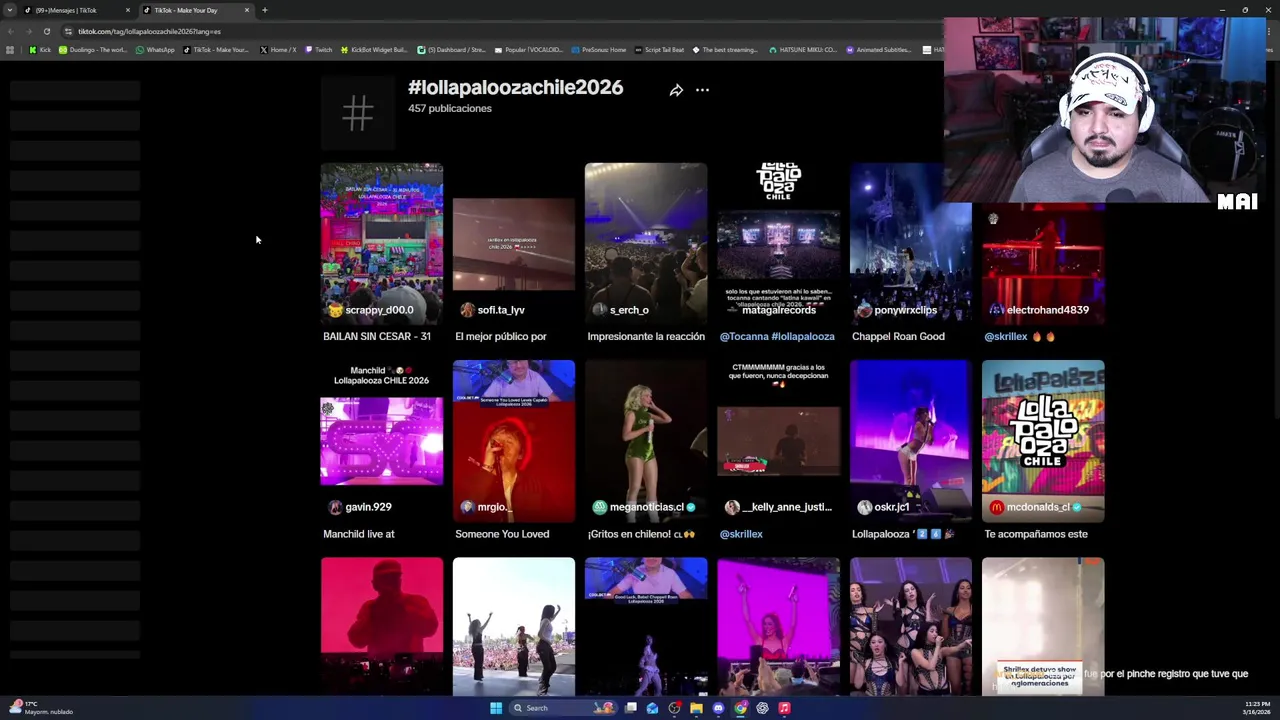Open the Twitch bookmark

(x=319, y=49)
